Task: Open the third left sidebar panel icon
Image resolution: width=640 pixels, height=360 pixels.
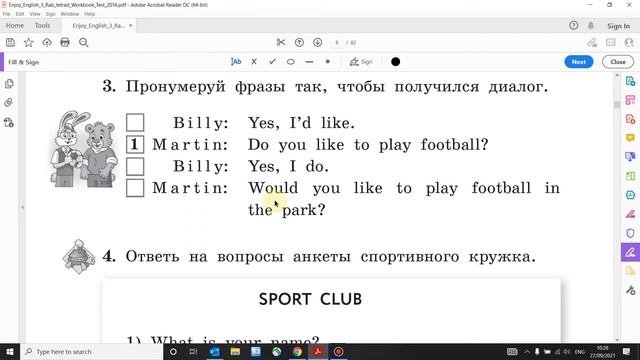Action: click(x=9, y=122)
